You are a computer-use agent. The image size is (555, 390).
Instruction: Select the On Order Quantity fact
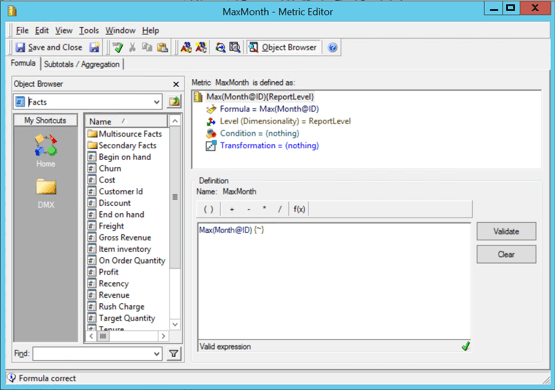127,260
